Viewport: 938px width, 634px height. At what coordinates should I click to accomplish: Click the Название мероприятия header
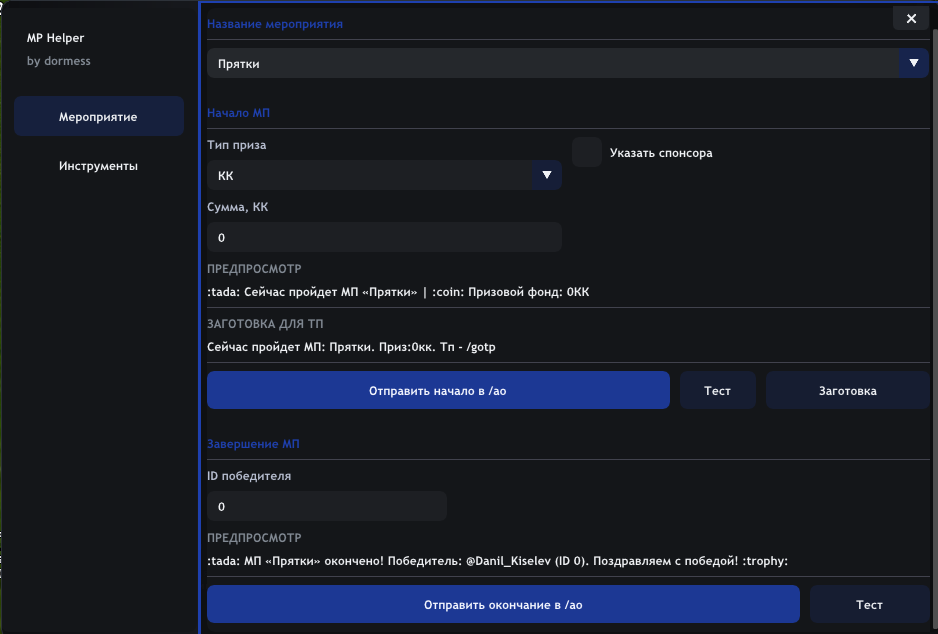click(x=275, y=24)
